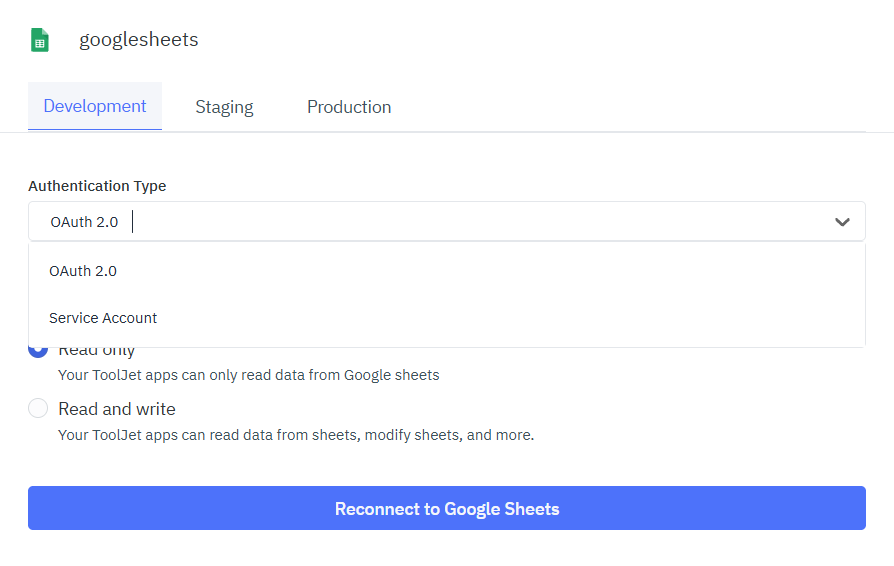Collapse the Authentication Type dropdown chevron
Image resolution: width=894 pixels, height=566 pixels.
tap(842, 222)
